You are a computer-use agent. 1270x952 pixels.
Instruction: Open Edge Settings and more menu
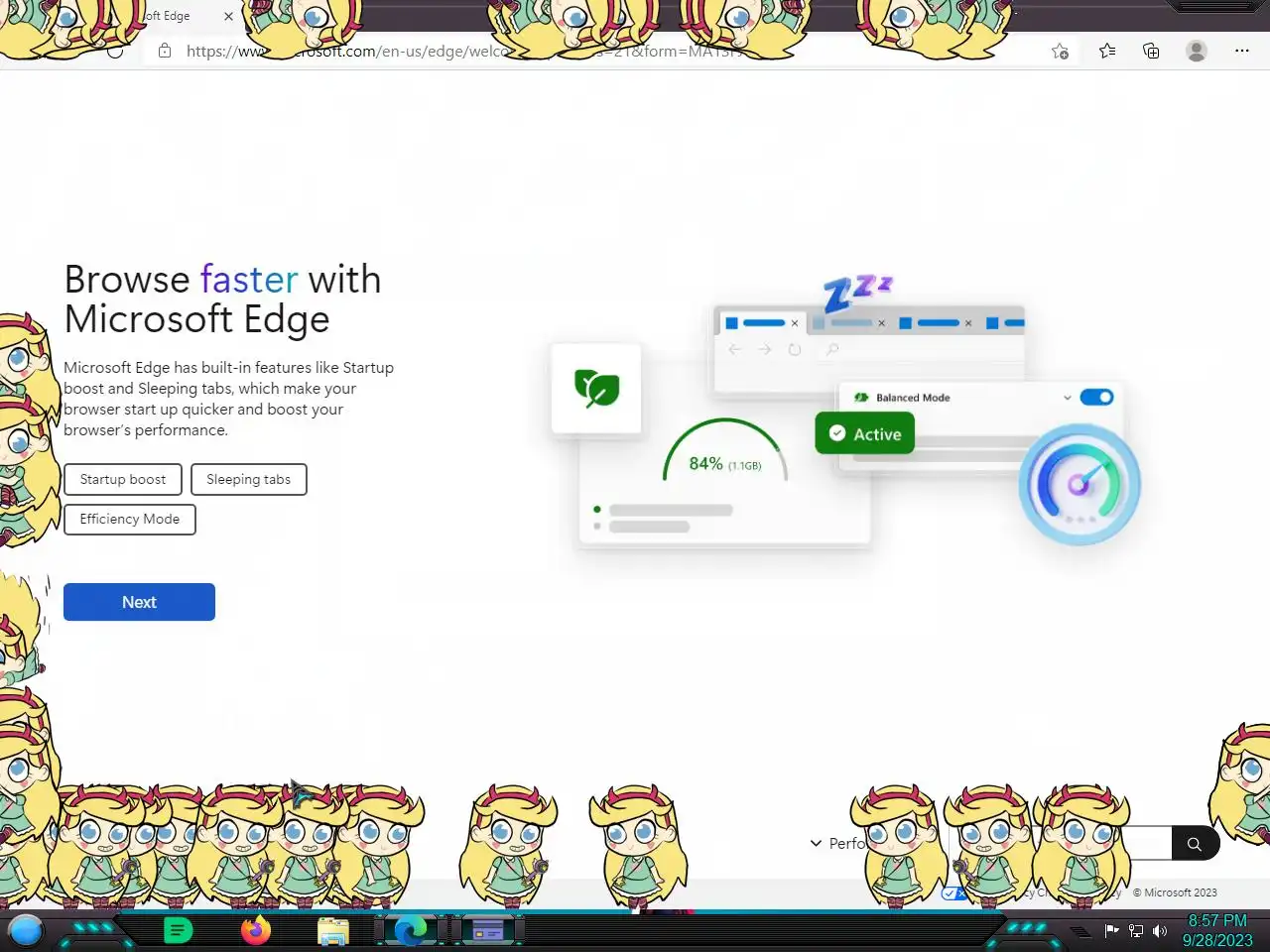(1241, 51)
